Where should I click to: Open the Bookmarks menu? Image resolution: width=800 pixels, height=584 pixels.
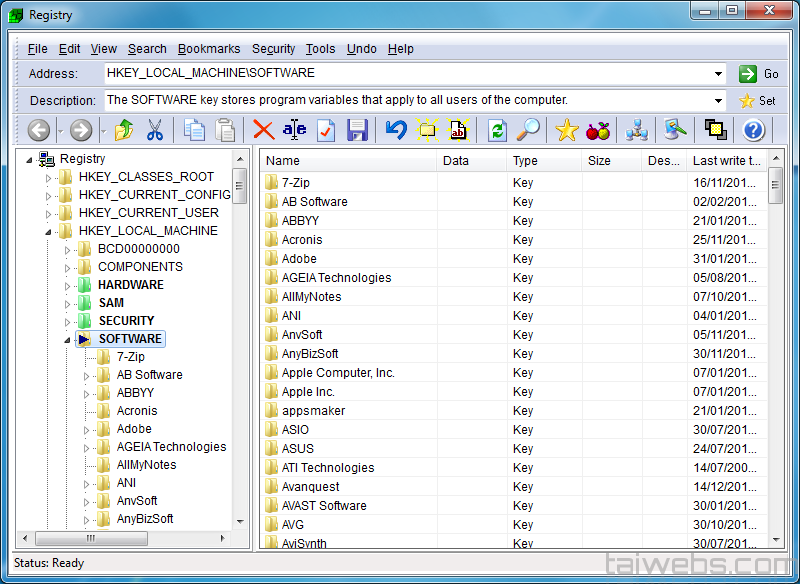209,49
